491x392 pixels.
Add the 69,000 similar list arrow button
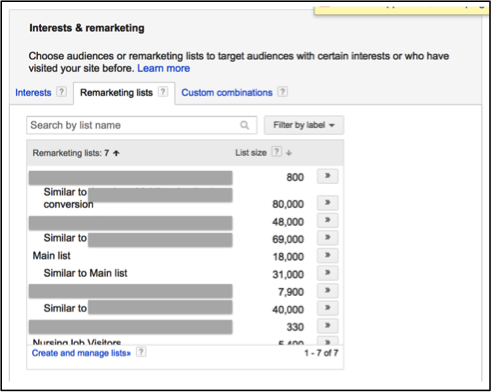(328, 238)
